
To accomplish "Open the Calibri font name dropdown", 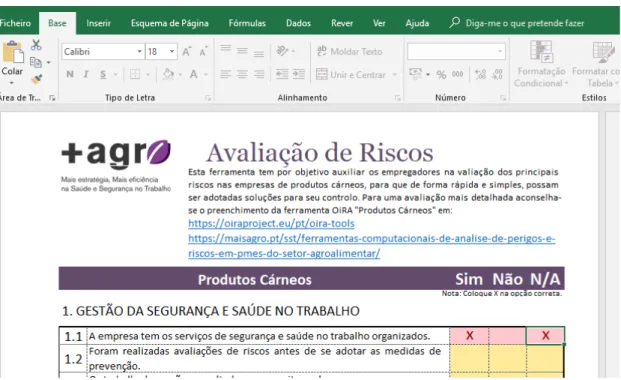I will 139,52.
